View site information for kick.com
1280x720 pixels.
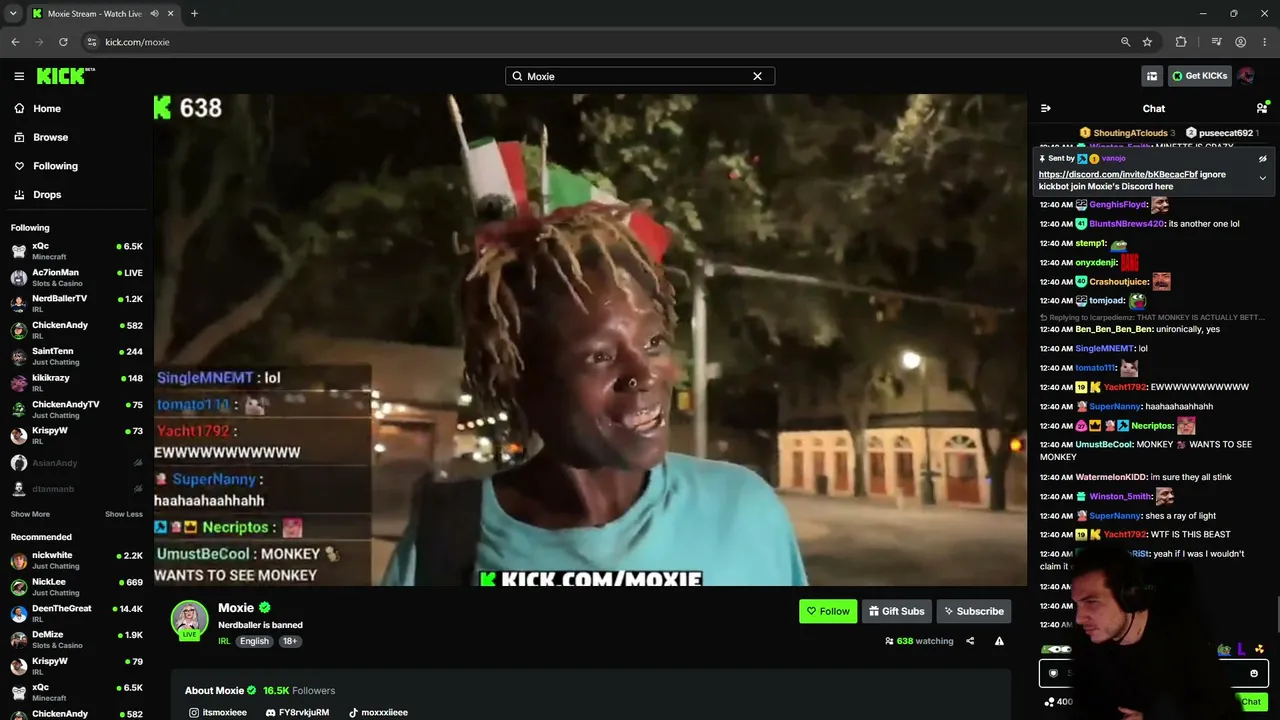(x=91, y=42)
